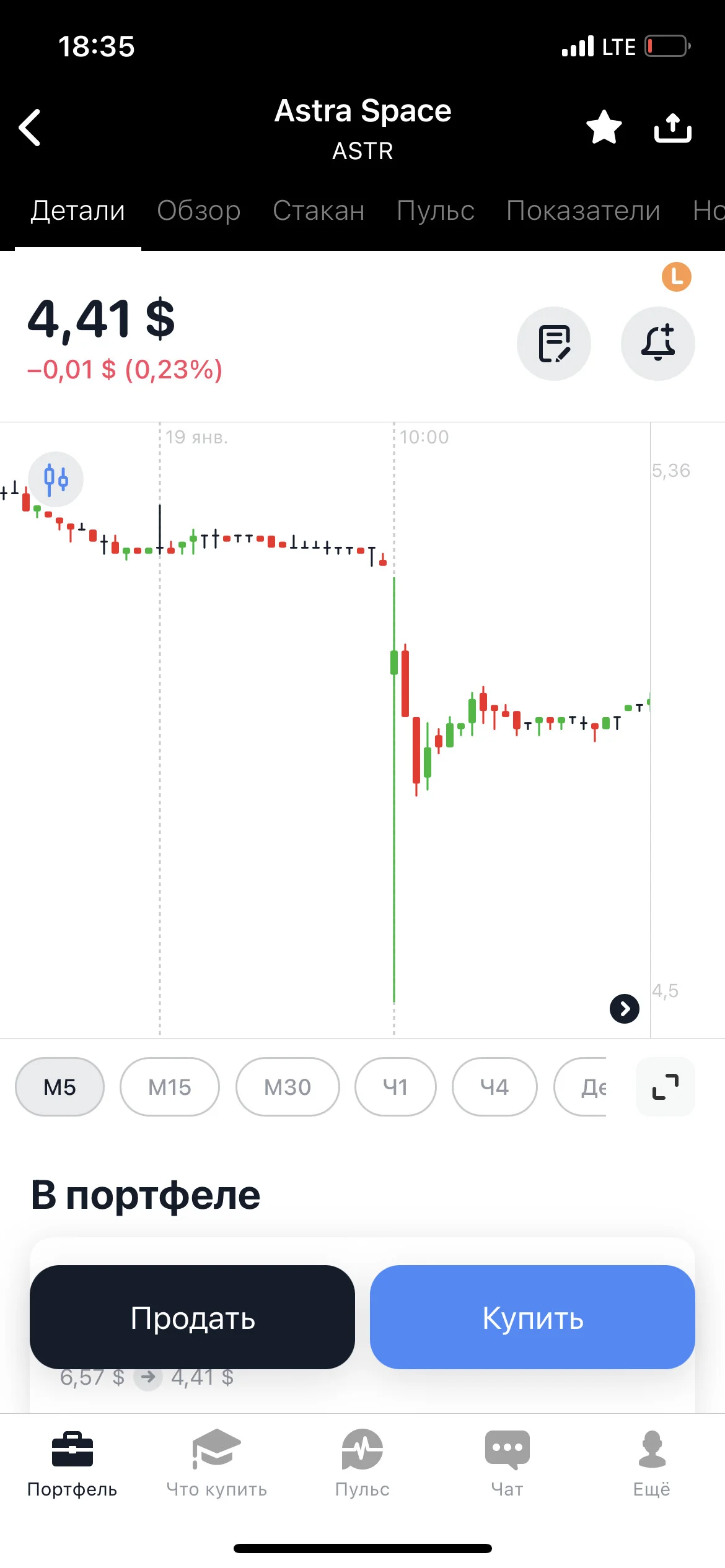Tap the Купить button
The height and width of the screenshot is (1568, 725).
pyautogui.click(x=532, y=1317)
